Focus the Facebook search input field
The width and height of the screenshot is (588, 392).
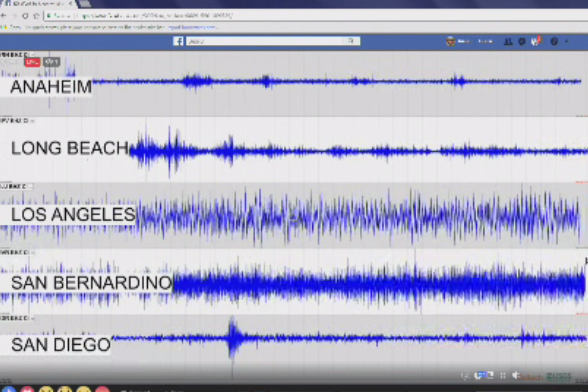[266, 41]
